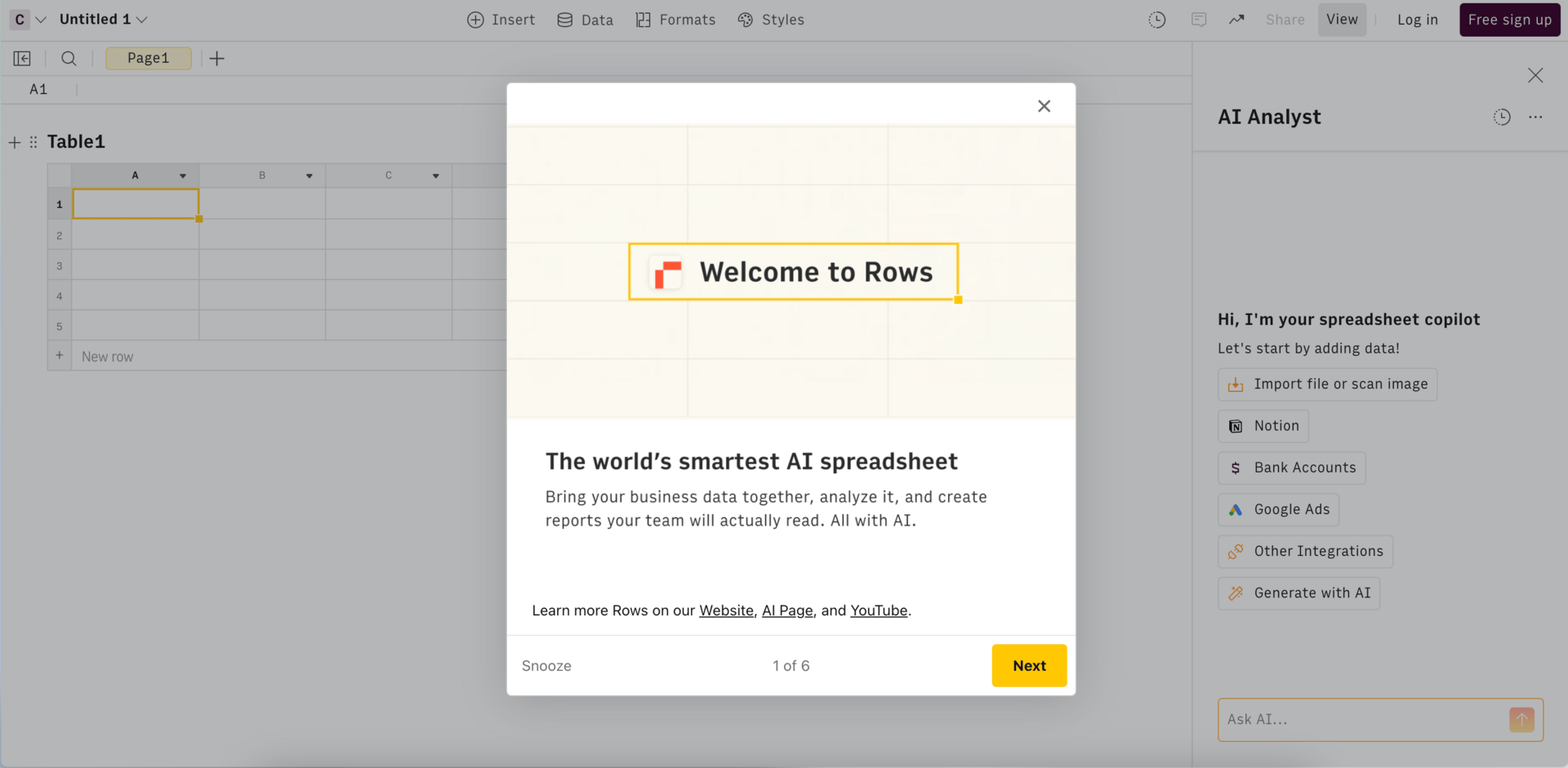Add a new page with plus icon
This screenshot has height=768, width=1568.
pos(216,59)
